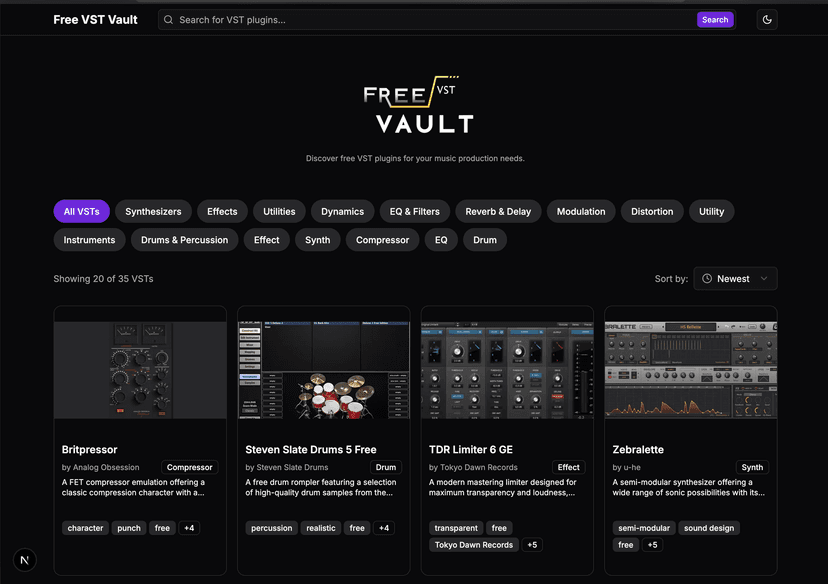Click the realistic tag

point(321,528)
